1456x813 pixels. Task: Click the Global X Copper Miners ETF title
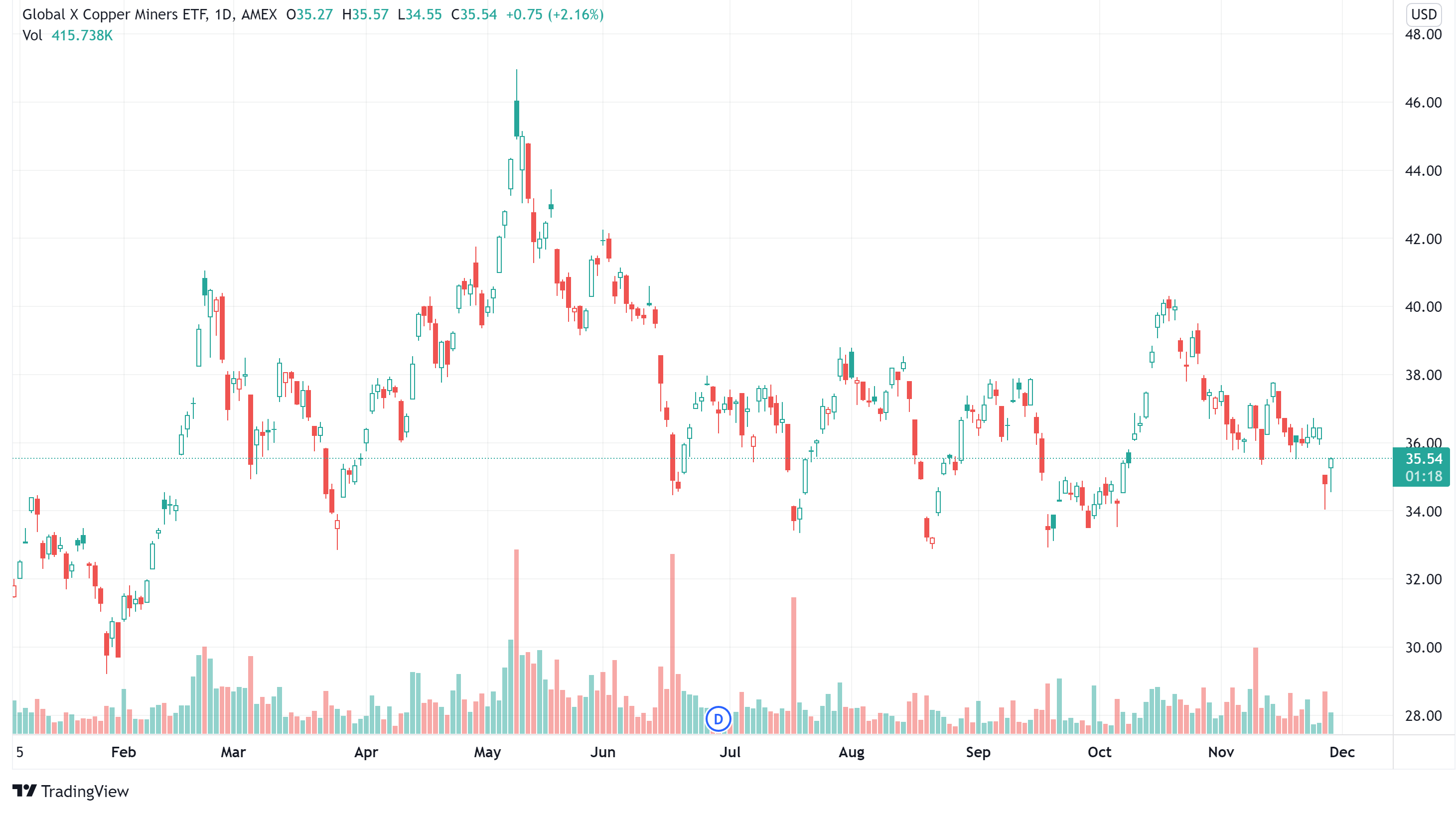click(x=115, y=14)
